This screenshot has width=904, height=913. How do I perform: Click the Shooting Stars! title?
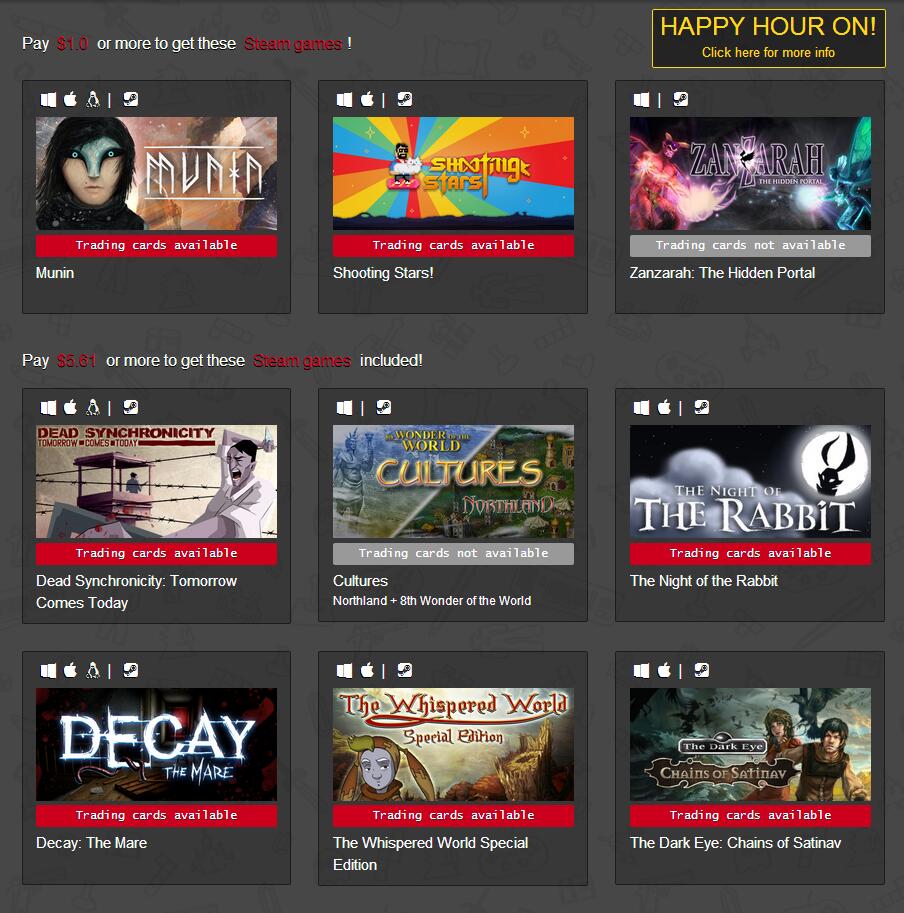point(383,273)
